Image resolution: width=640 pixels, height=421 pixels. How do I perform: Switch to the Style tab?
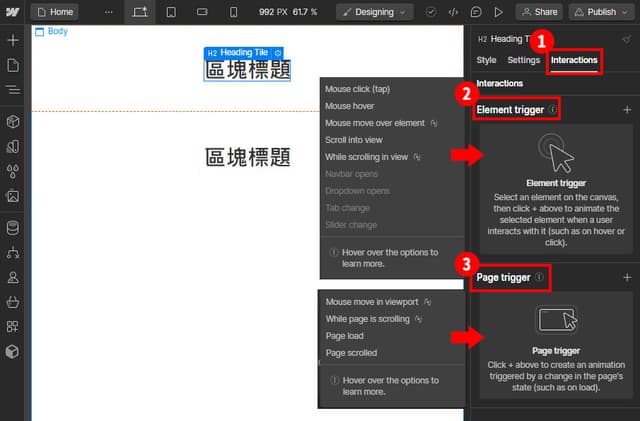486,60
